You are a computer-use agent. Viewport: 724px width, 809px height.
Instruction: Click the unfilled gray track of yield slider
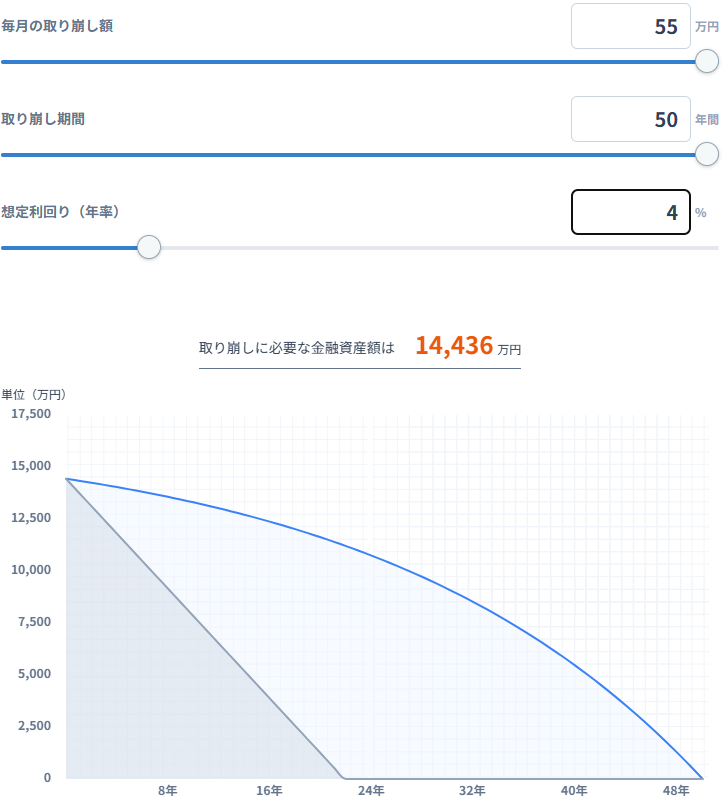pos(430,247)
